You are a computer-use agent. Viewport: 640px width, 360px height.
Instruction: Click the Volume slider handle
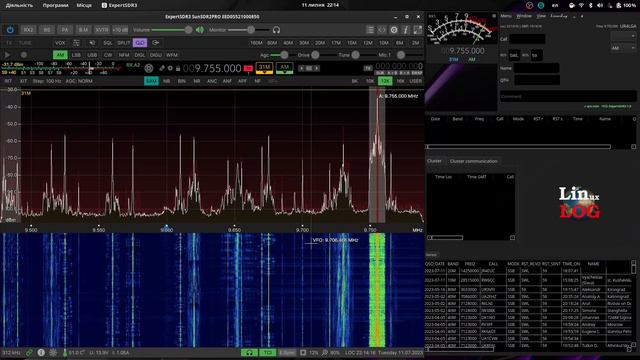(x=188, y=30)
